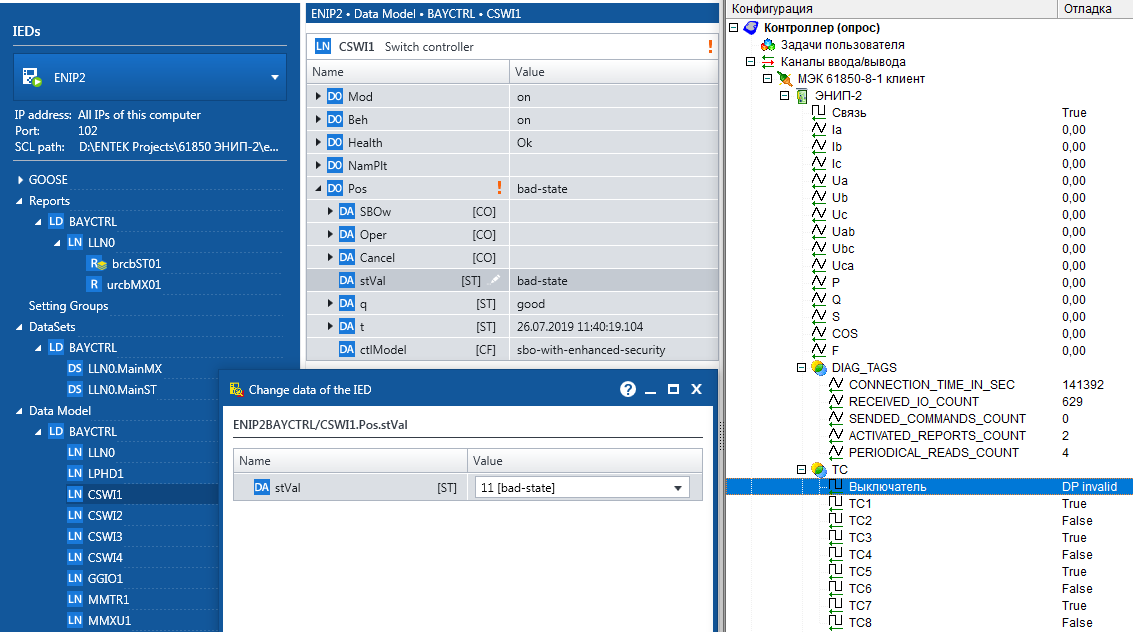Collapse the Pos data object
This screenshot has width=1133, height=632.
click(318, 188)
